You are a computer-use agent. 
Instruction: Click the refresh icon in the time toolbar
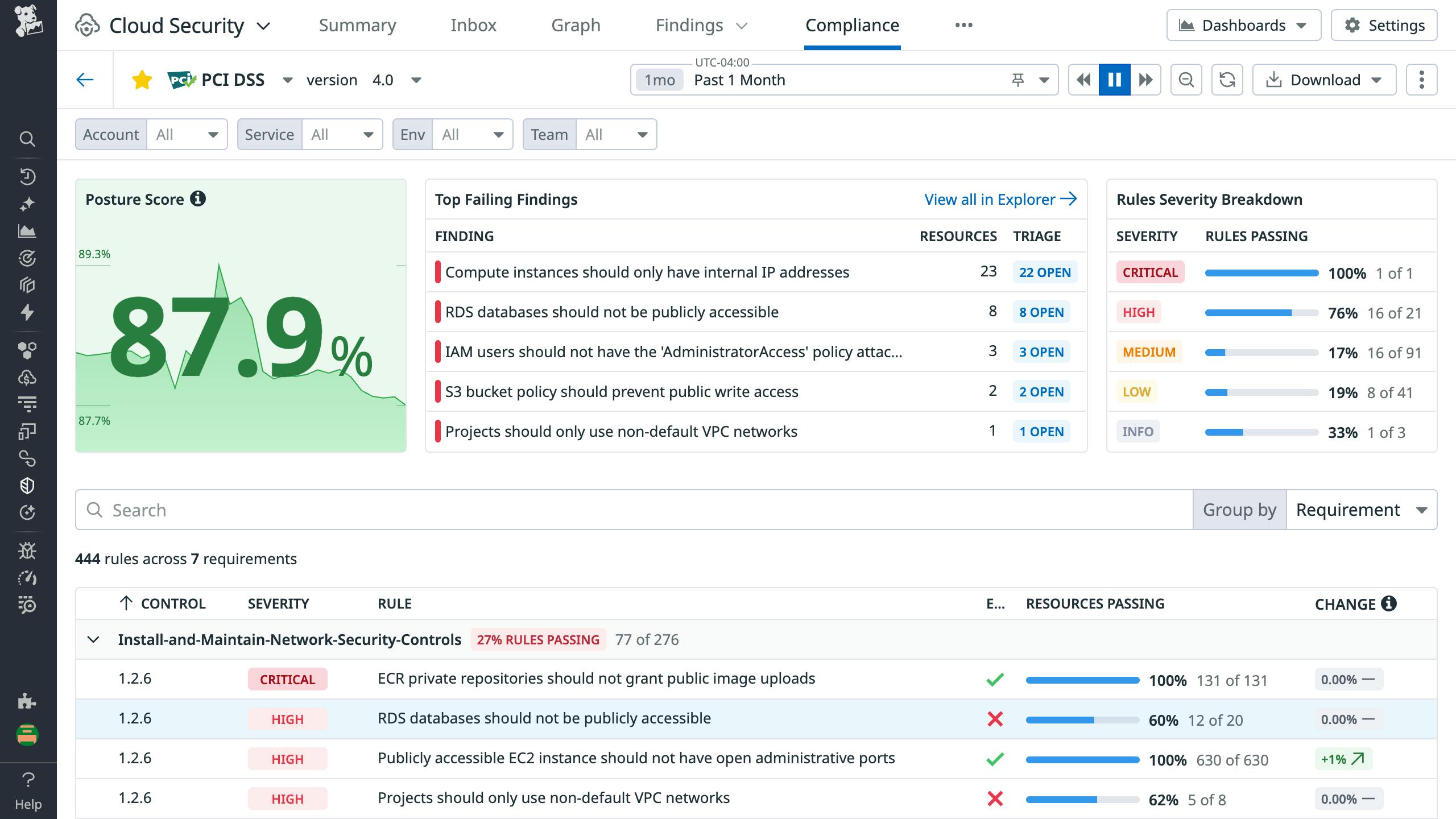tap(1227, 80)
